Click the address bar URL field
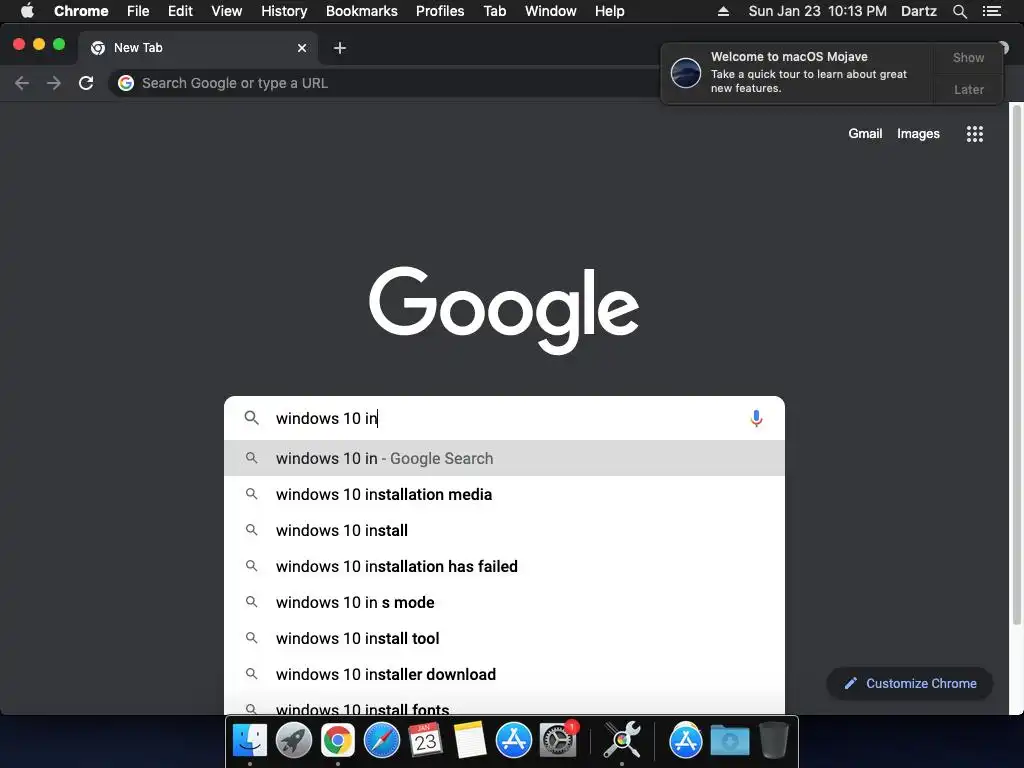 (x=385, y=83)
